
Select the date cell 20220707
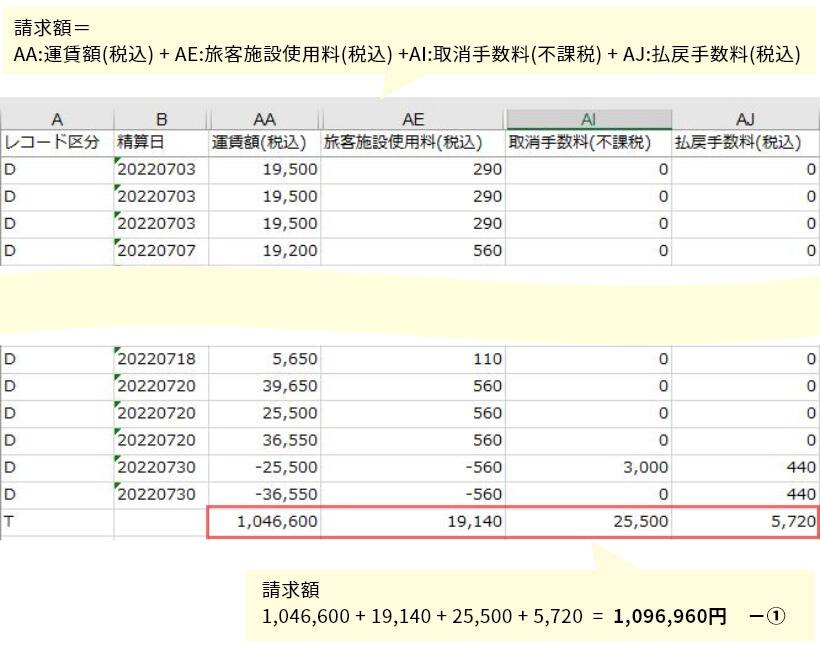coord(161,251)
